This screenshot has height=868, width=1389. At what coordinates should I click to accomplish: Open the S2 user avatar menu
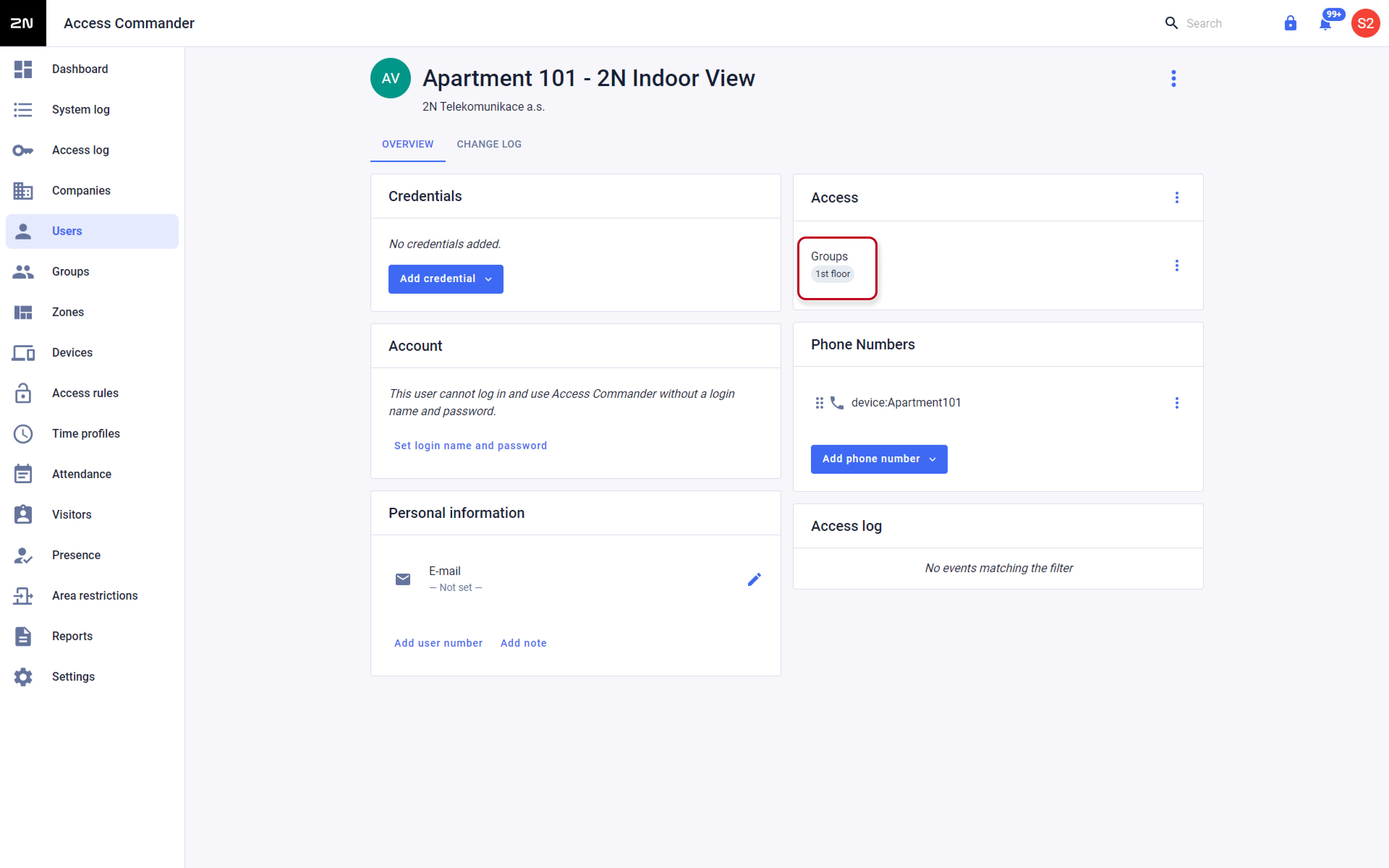(1365, 23)
